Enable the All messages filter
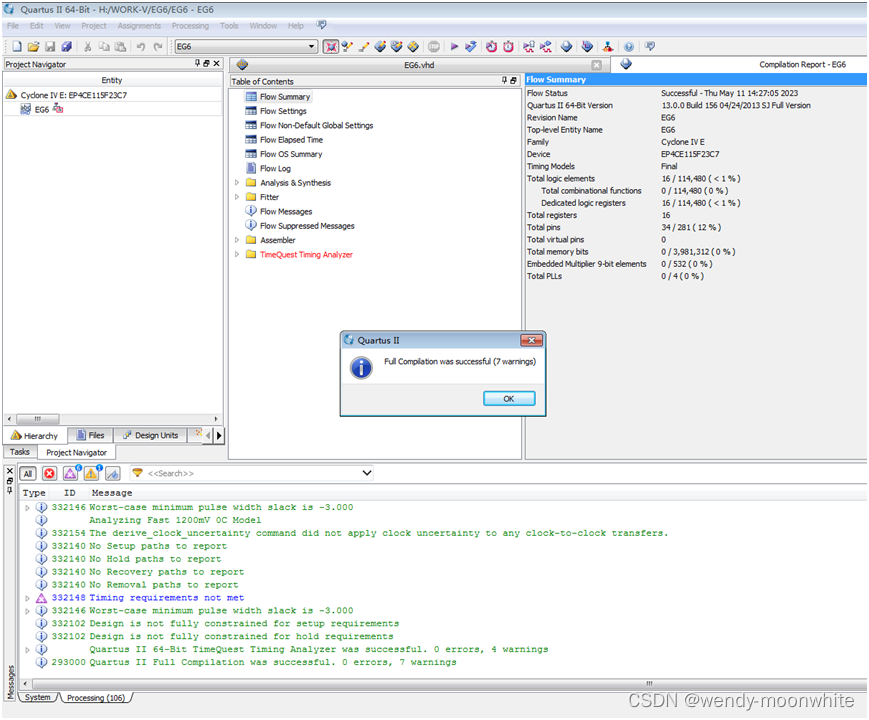The height and width of the screenshot is (720, 869). 27,473
